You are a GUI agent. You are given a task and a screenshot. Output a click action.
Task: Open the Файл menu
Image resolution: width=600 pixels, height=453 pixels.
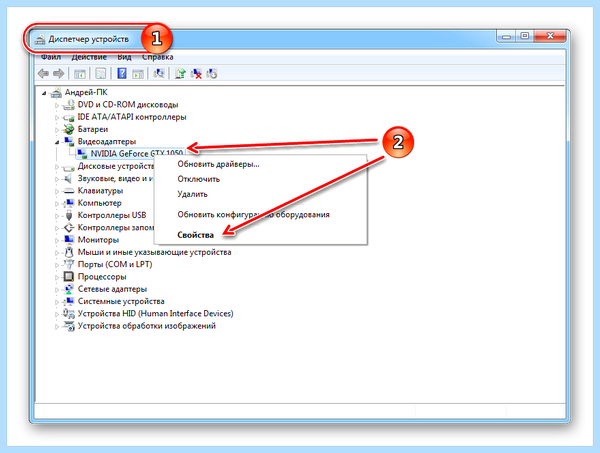pyautogui.click(x=51, y=57)
